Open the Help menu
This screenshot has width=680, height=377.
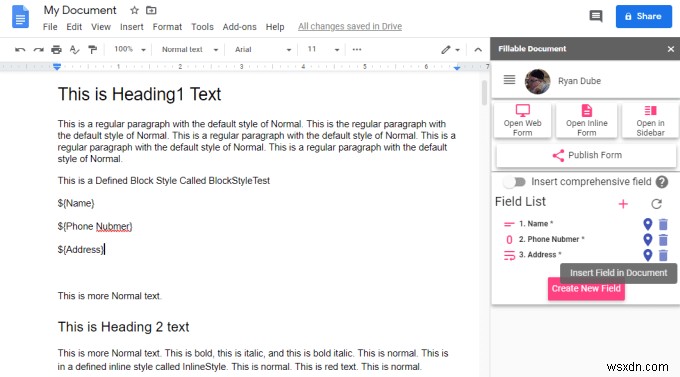[275, 27]
